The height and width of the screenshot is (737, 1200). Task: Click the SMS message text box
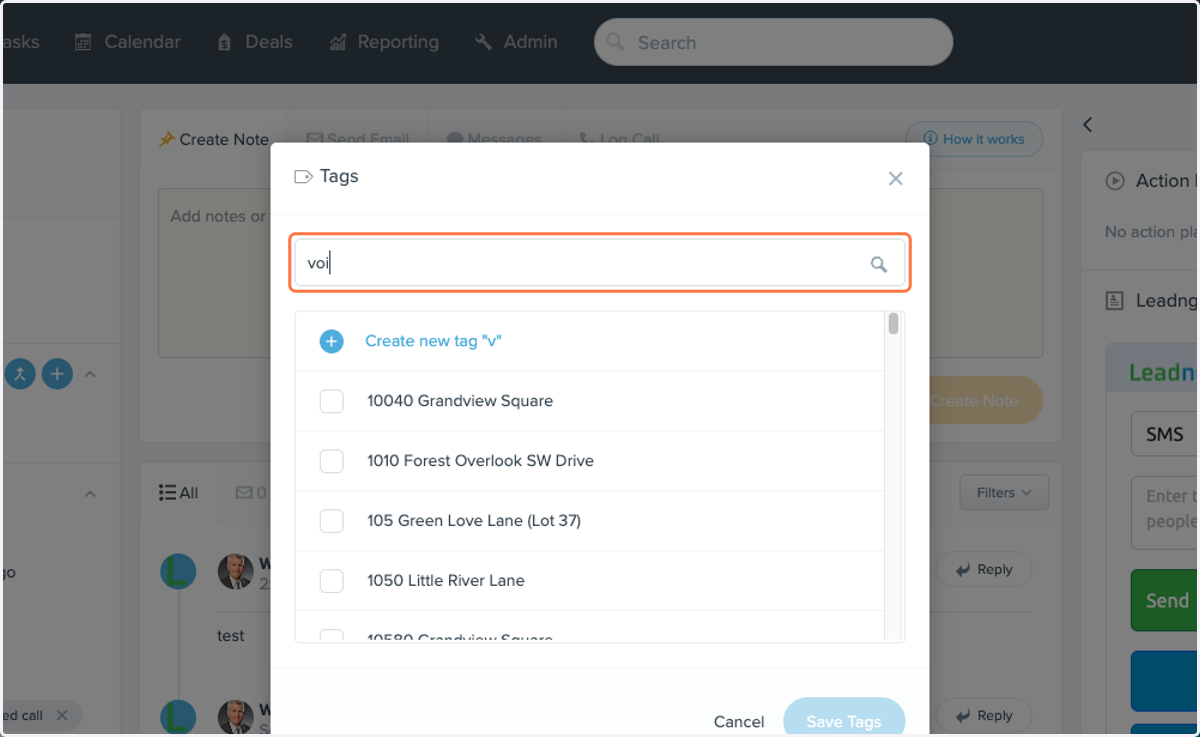(1165, 513)
